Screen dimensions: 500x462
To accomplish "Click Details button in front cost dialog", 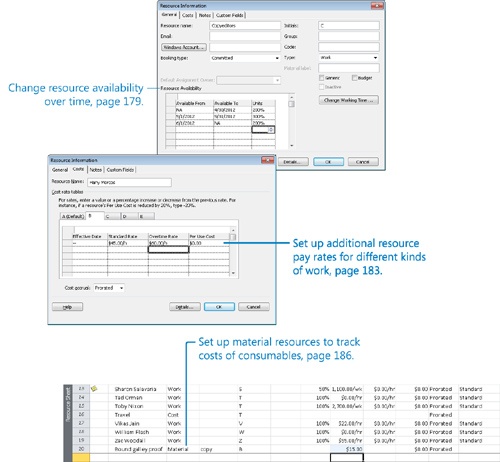I will click(x=185, y=307).
